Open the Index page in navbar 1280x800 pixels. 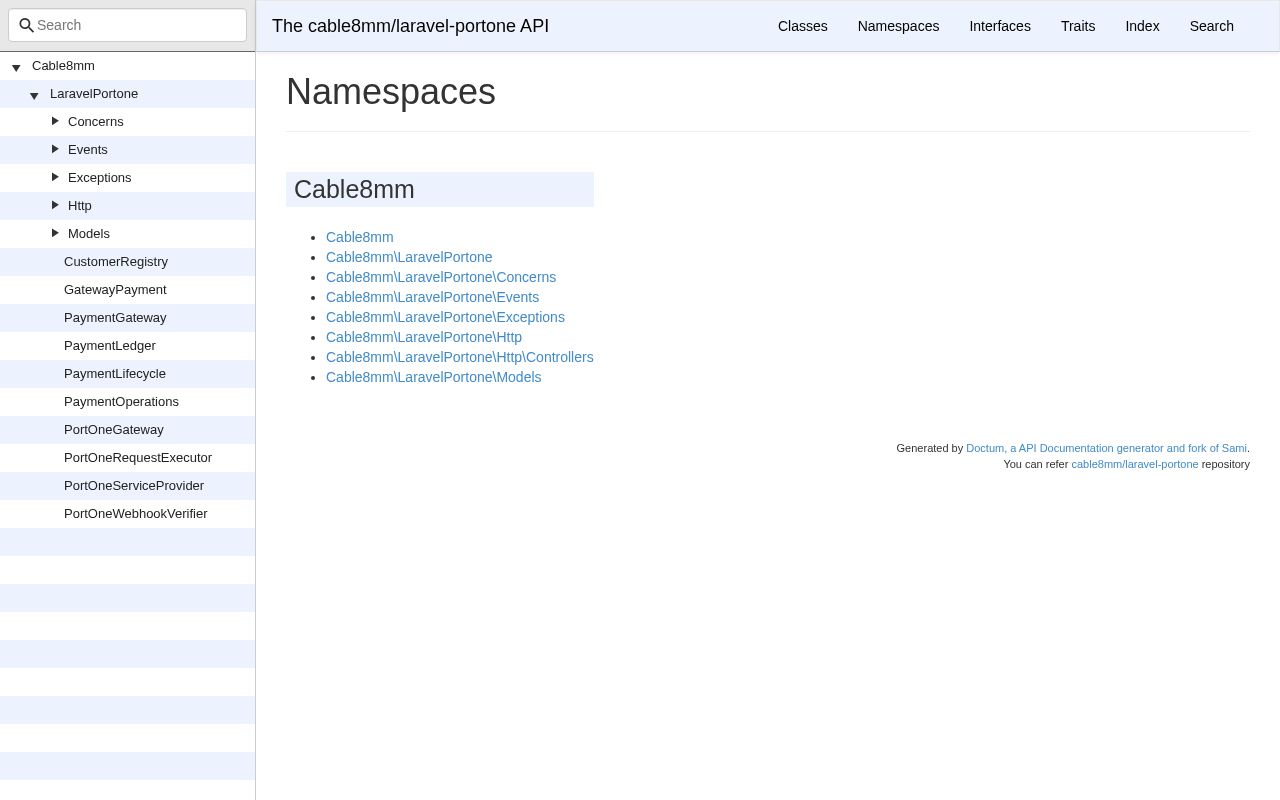pyautogui.click(x=1142, y=26)
